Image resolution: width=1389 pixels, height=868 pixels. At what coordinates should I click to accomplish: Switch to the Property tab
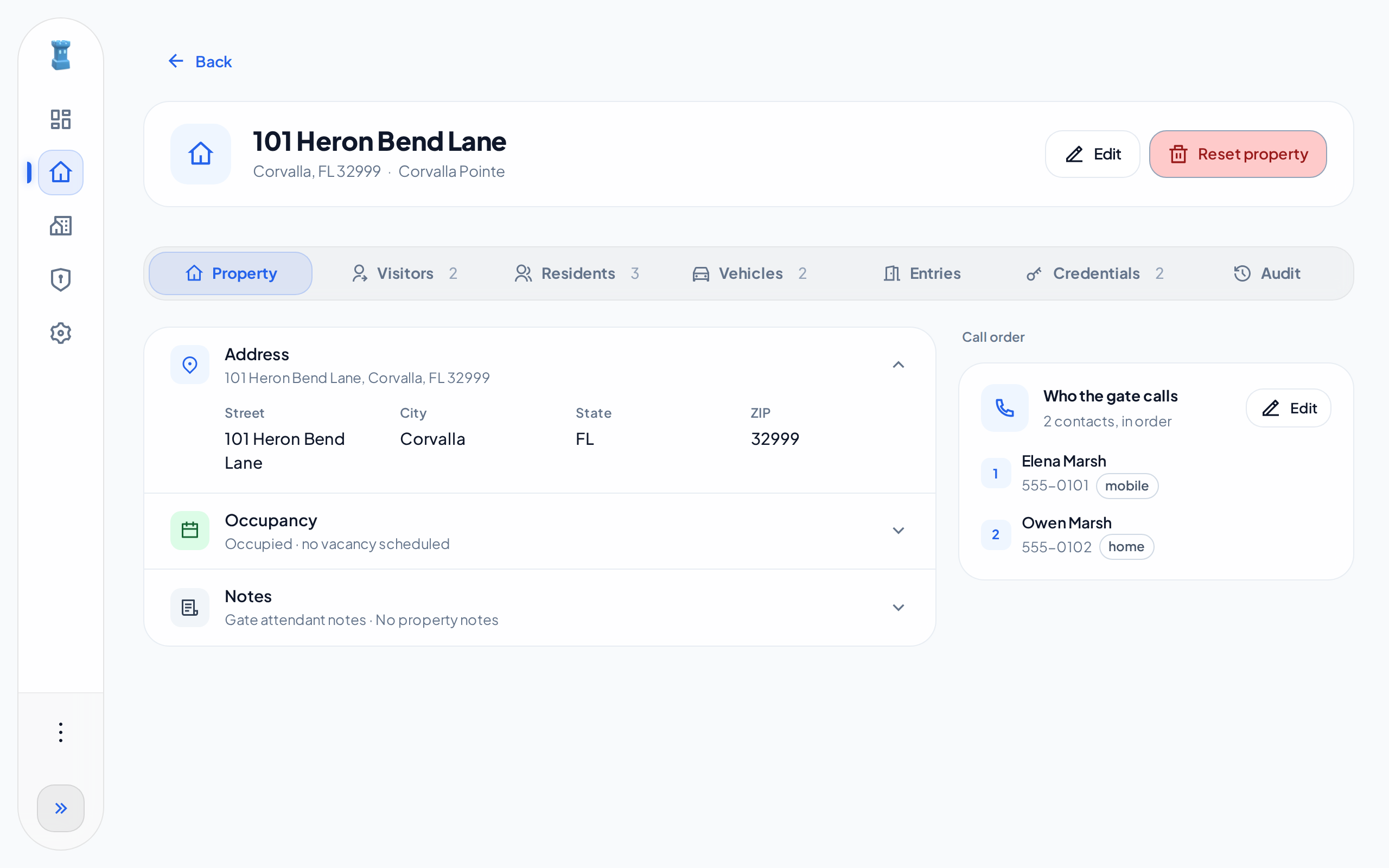[231, 273]
